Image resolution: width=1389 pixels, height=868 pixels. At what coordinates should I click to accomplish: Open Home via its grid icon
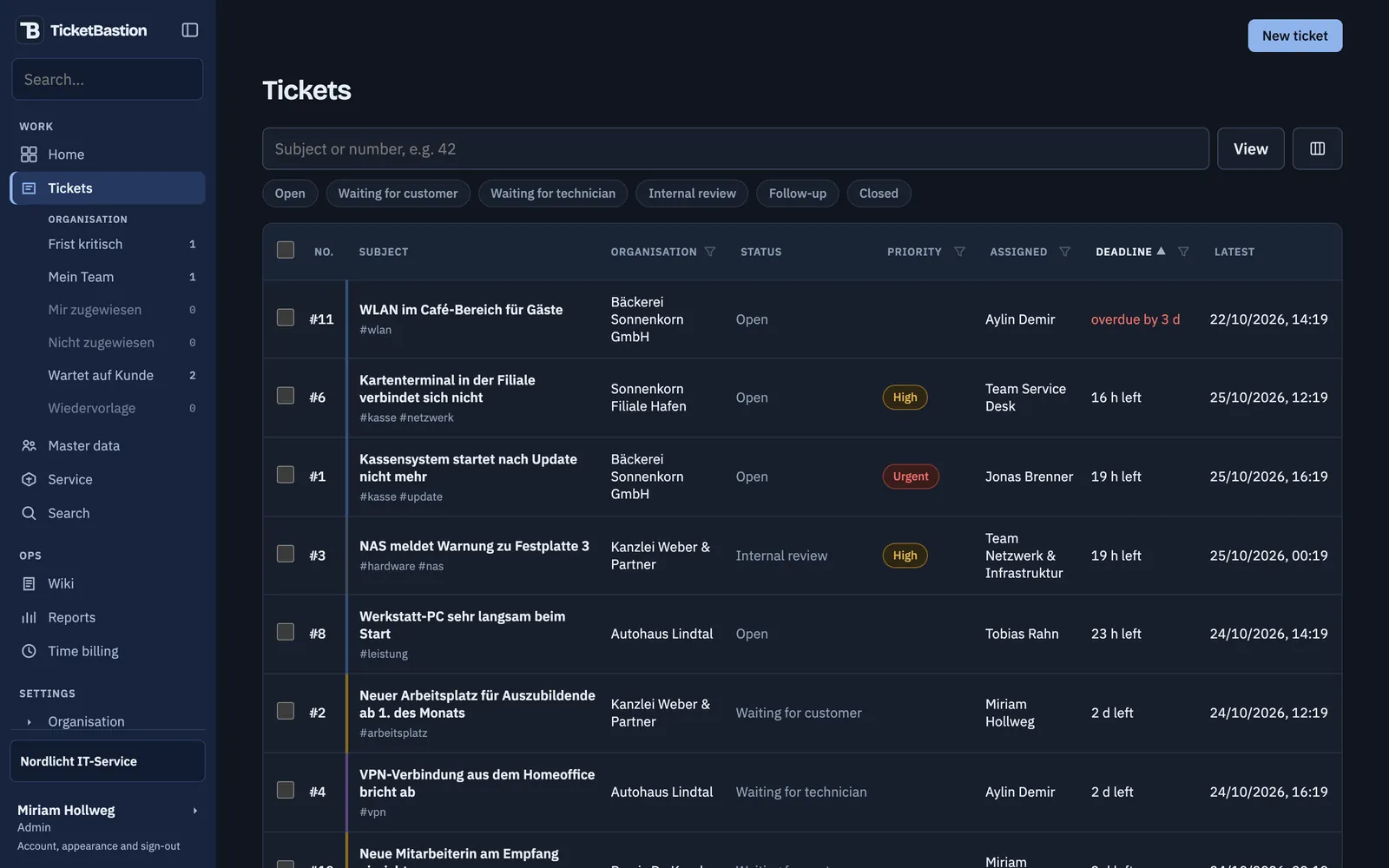[x=29, y=155]
